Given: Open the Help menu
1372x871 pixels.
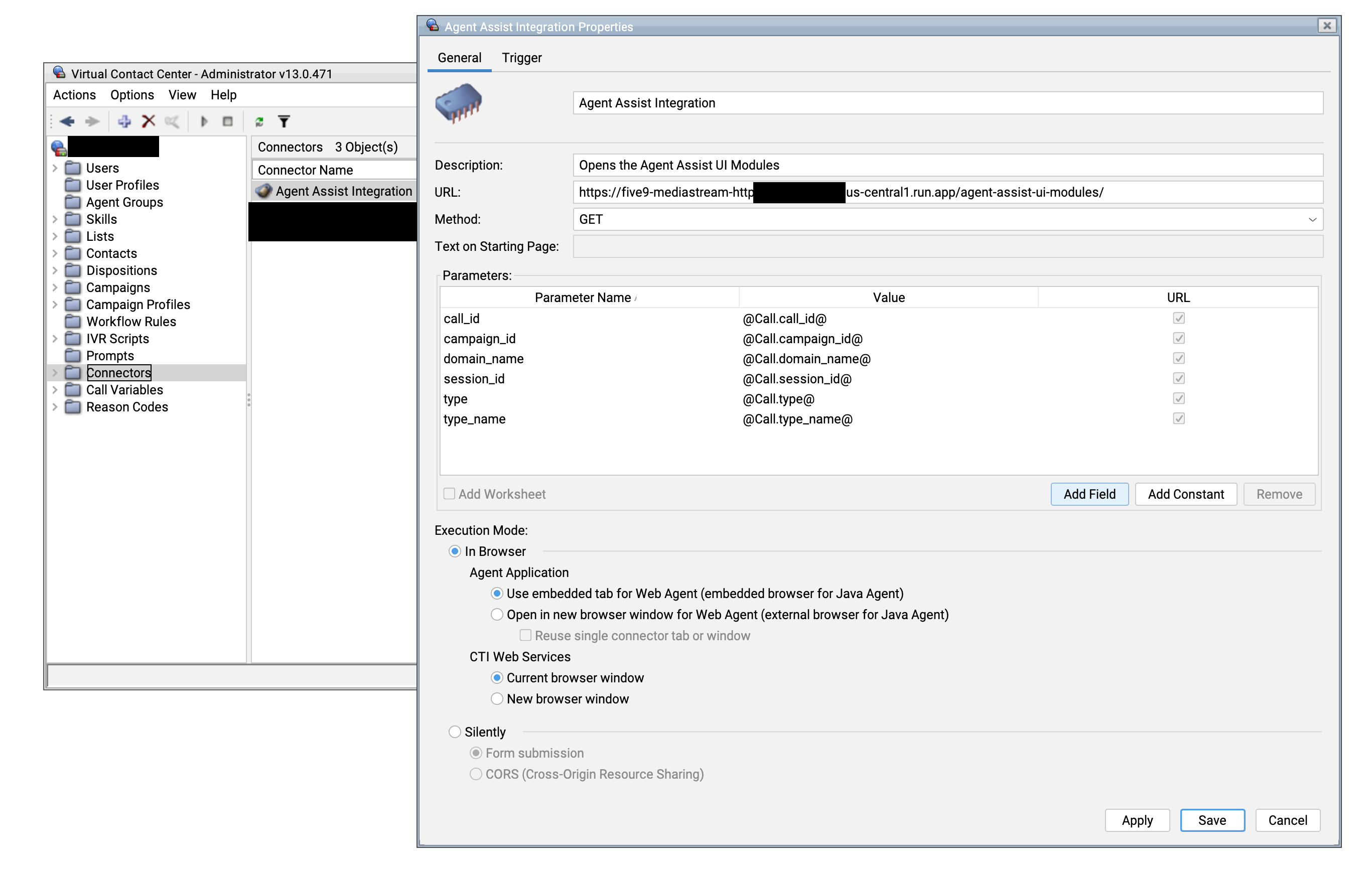Looking at the screenshot, I should point(223,95).
